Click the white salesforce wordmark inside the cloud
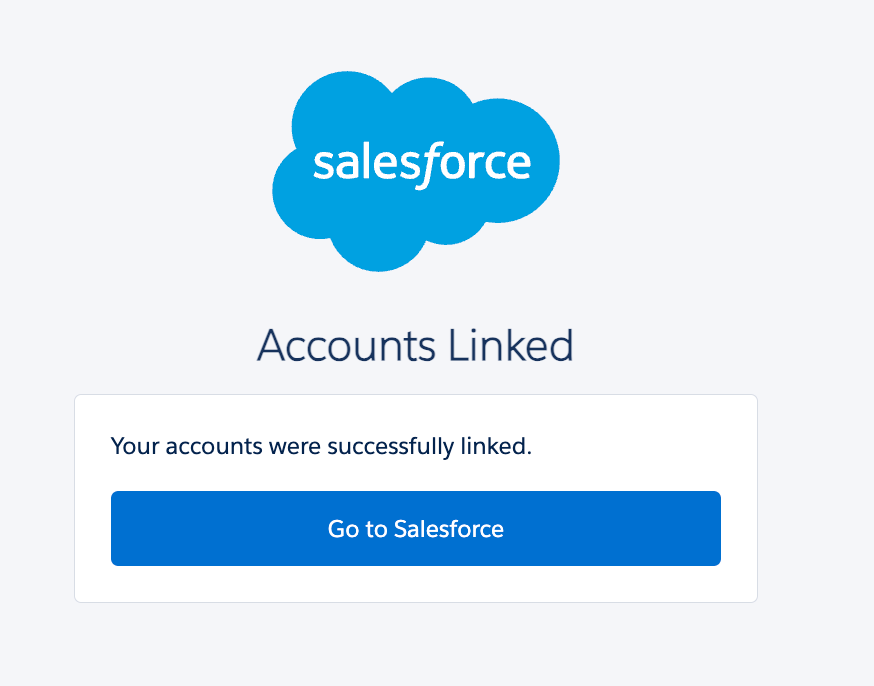The image size is (874, 686). point(421,163)
